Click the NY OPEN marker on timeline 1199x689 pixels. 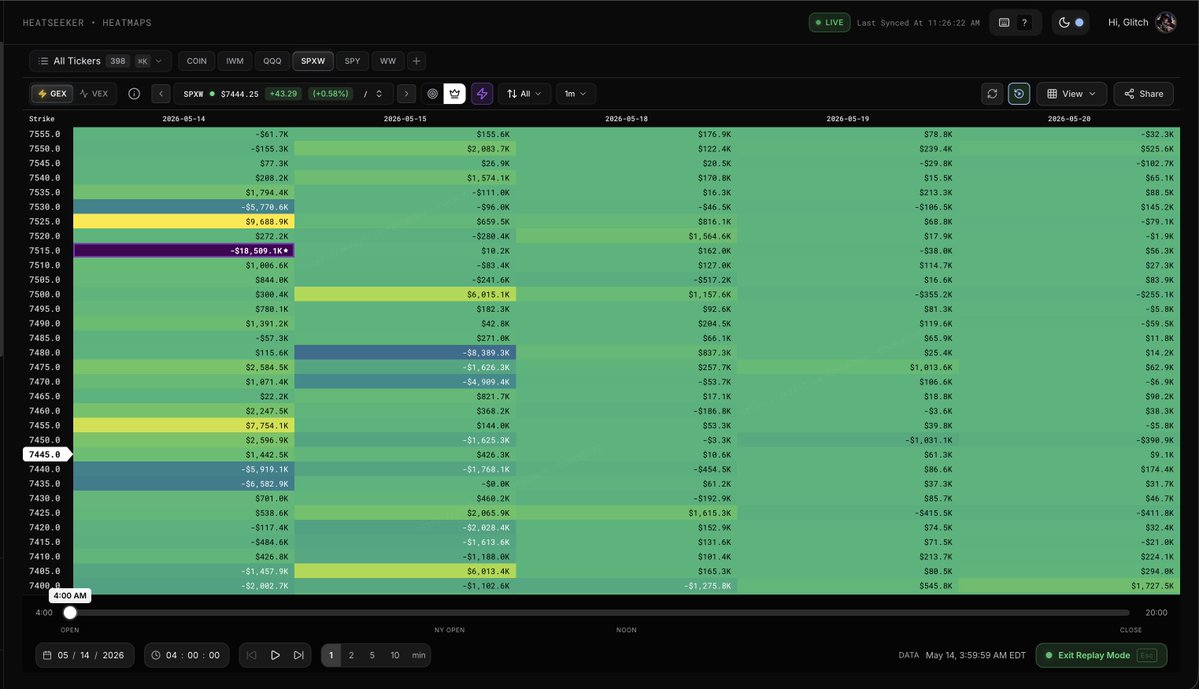450,630
